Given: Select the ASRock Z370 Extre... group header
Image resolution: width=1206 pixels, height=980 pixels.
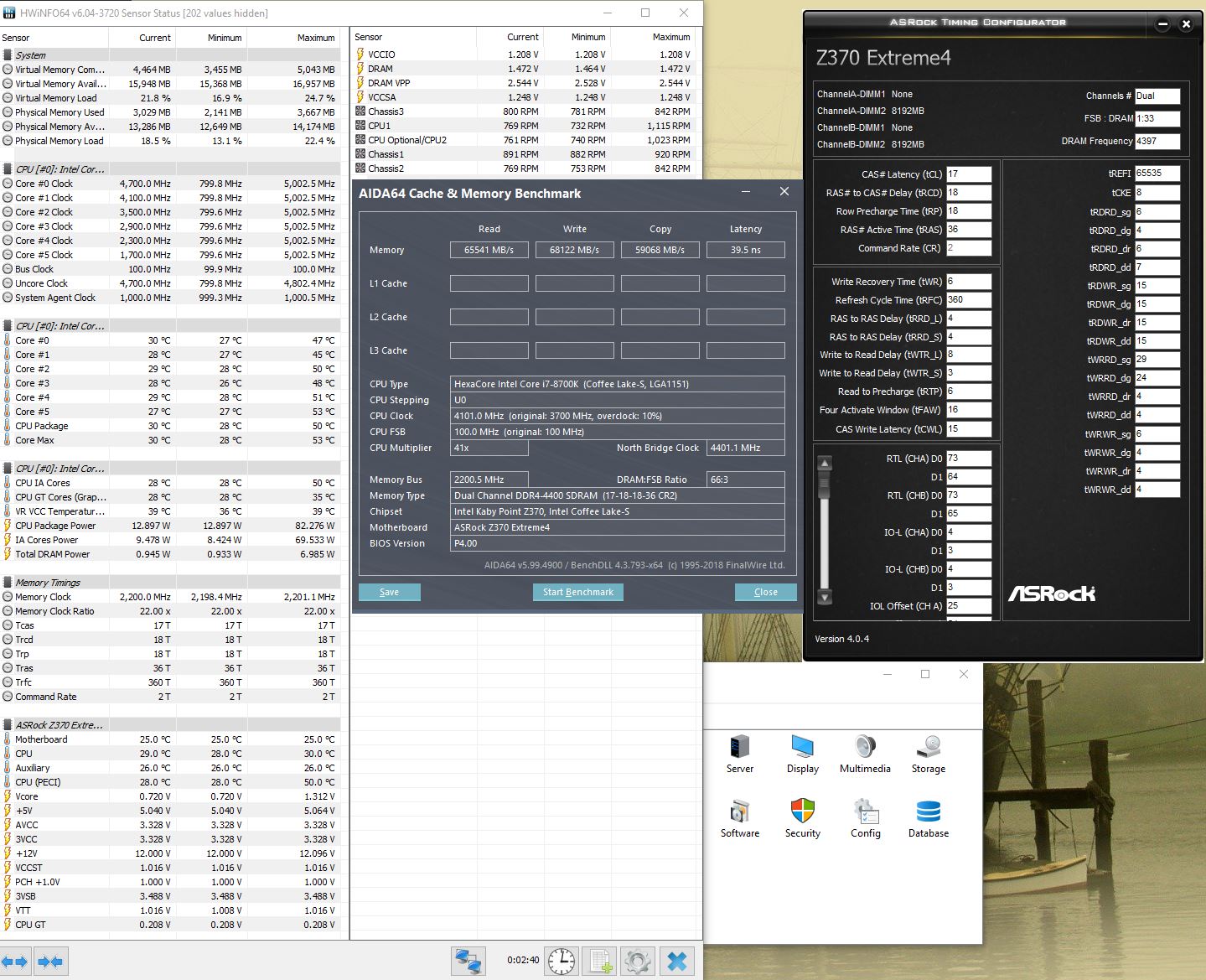Looking at the screenshot, I should click(x=170, y=725).
